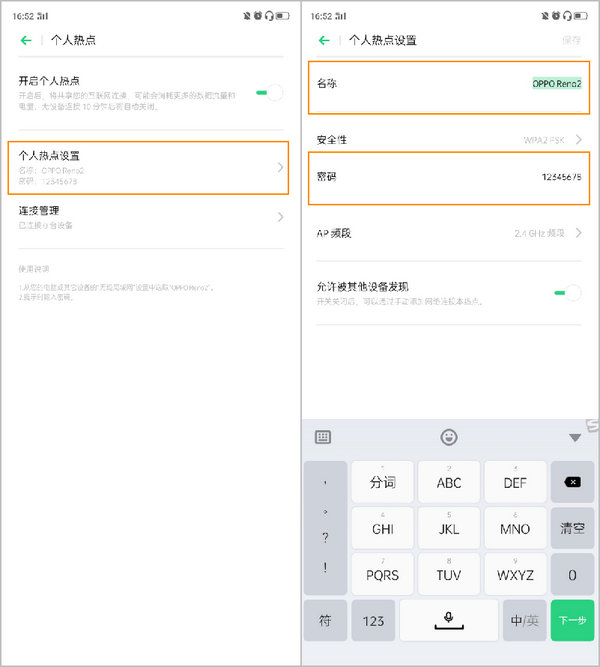Screen dimensions: 600x667
Task: Tap back arrow on 个人热点 screen
Action: tap(26, 40)
